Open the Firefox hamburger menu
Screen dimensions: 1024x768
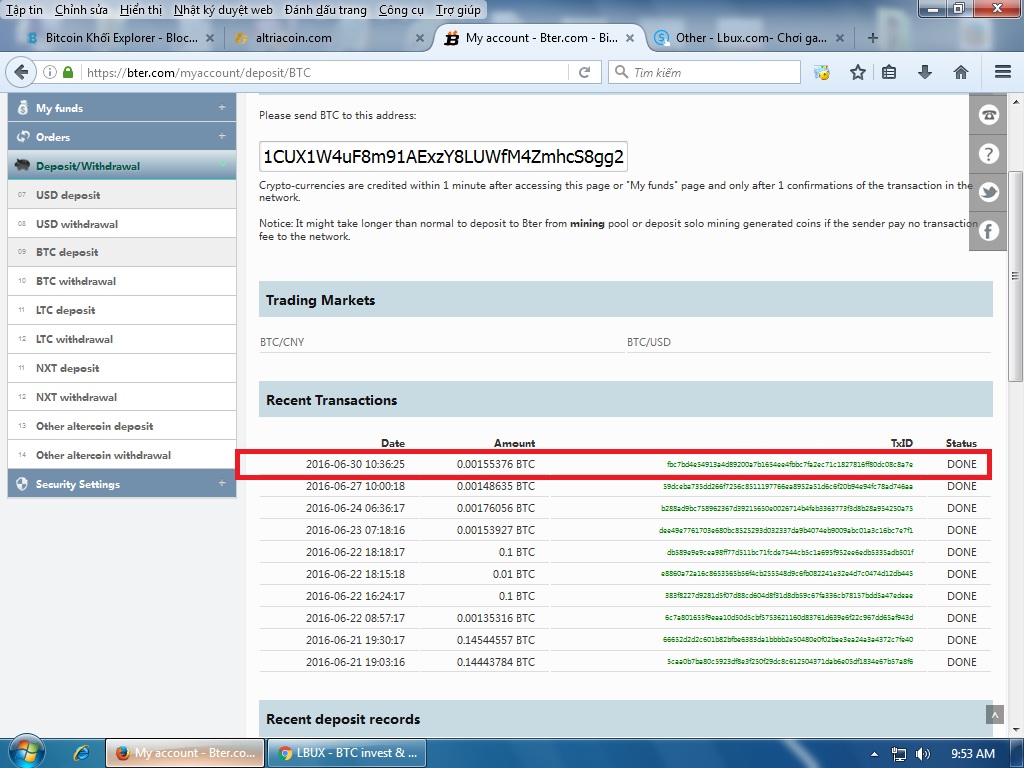pyautogui.click(x=1002, y=72)
